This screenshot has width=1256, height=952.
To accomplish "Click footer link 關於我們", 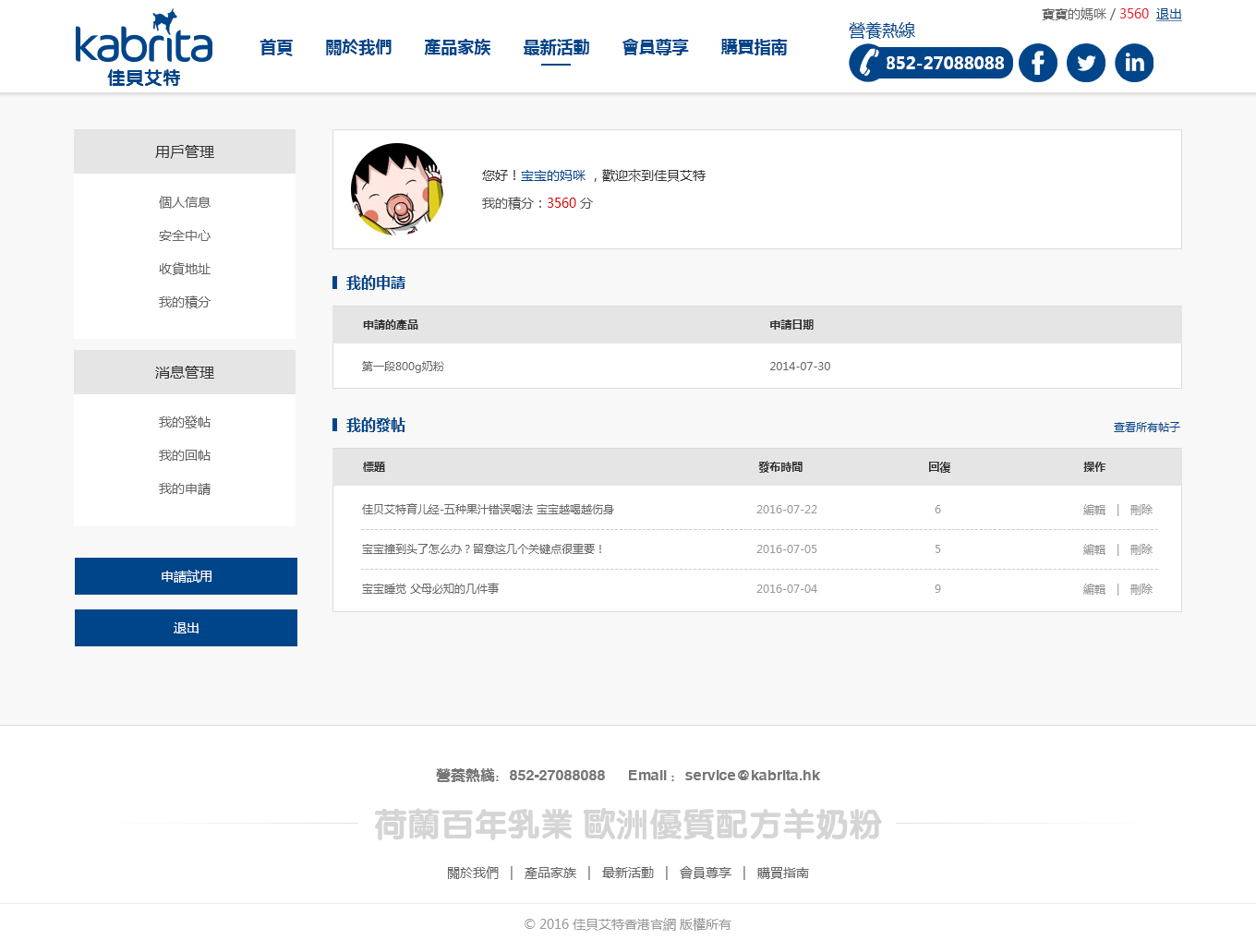I will 473,873.
